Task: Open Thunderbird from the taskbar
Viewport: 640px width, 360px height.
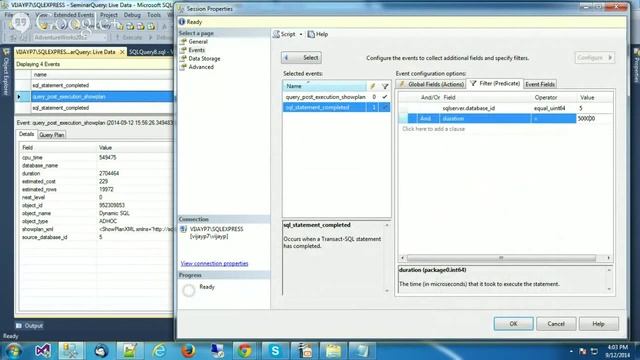Action: tap(100, 351)
